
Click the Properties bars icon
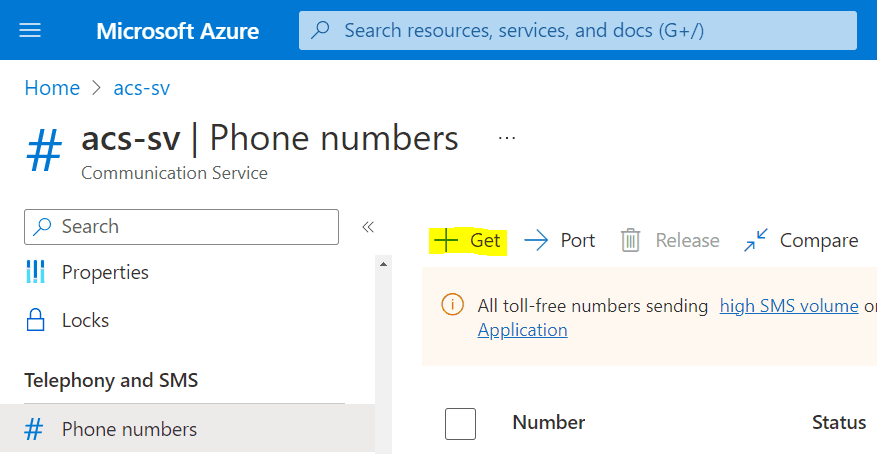tap(35, 272)
